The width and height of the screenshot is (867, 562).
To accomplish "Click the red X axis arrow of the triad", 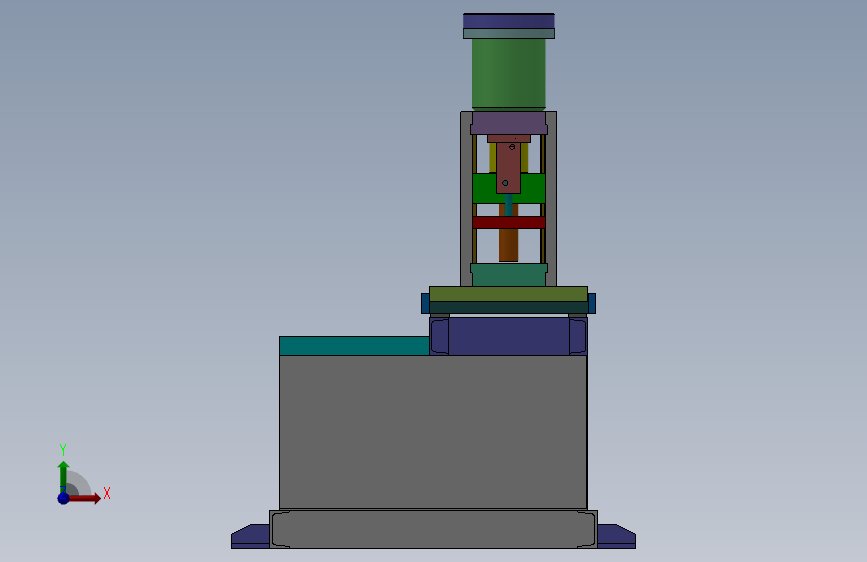I will [85, 498].
